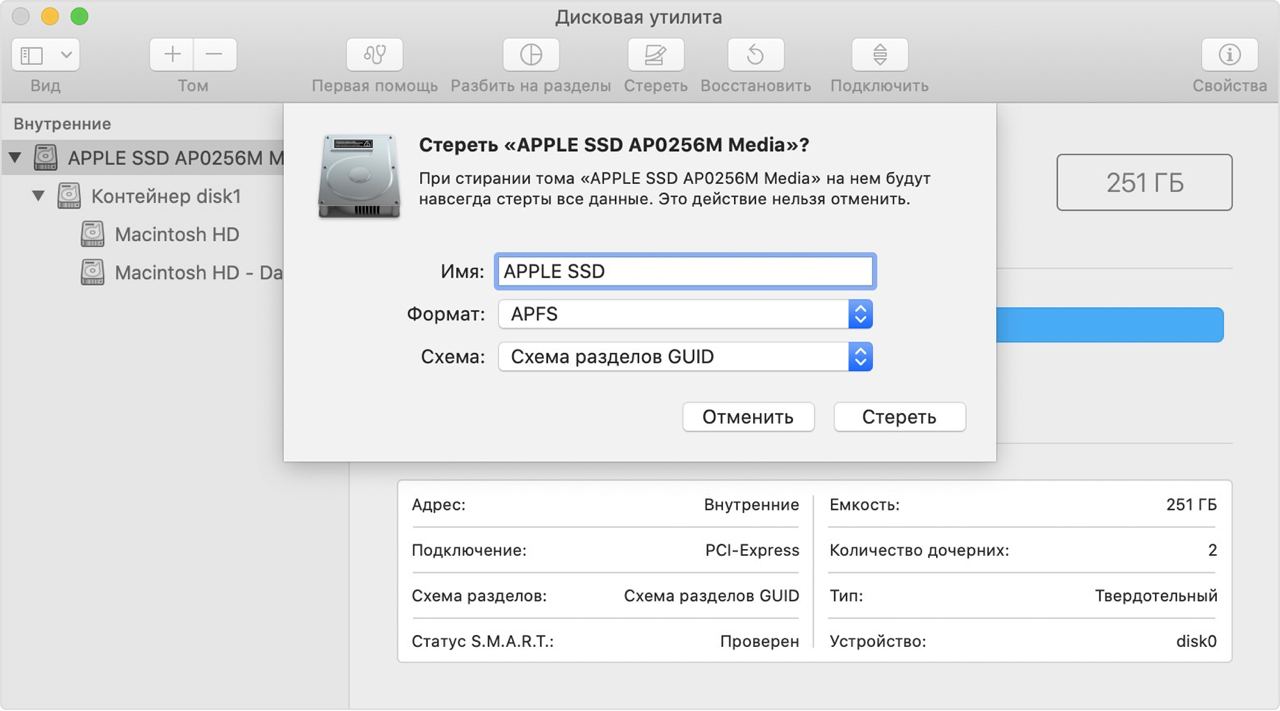Image resolution: width=1280 pixels, height=711 pixels.
Task: Click the disk0 device value
Action: tap(1196, 641)
